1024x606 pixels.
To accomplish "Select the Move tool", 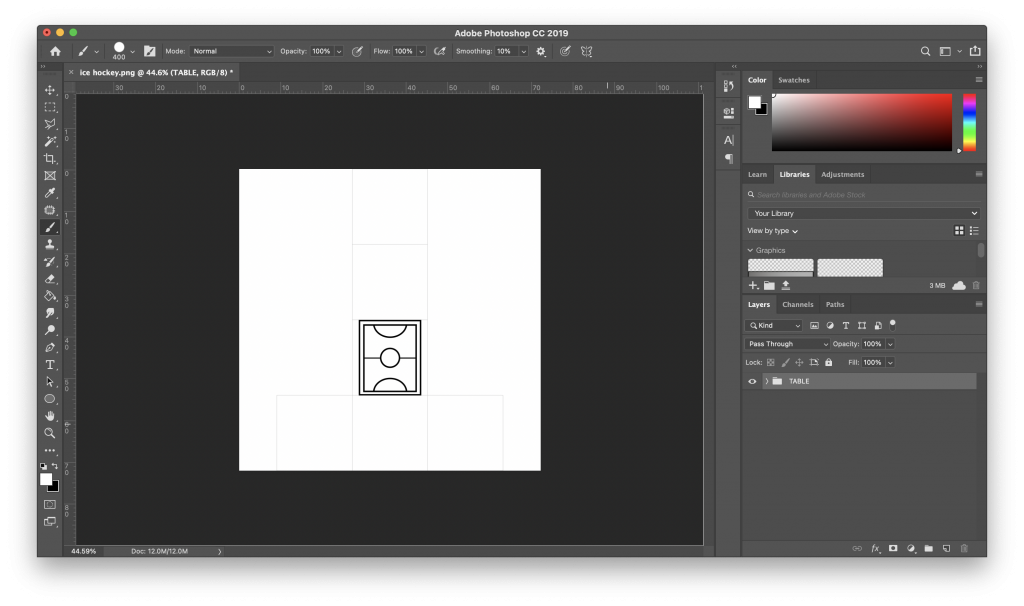I will 50,90.
